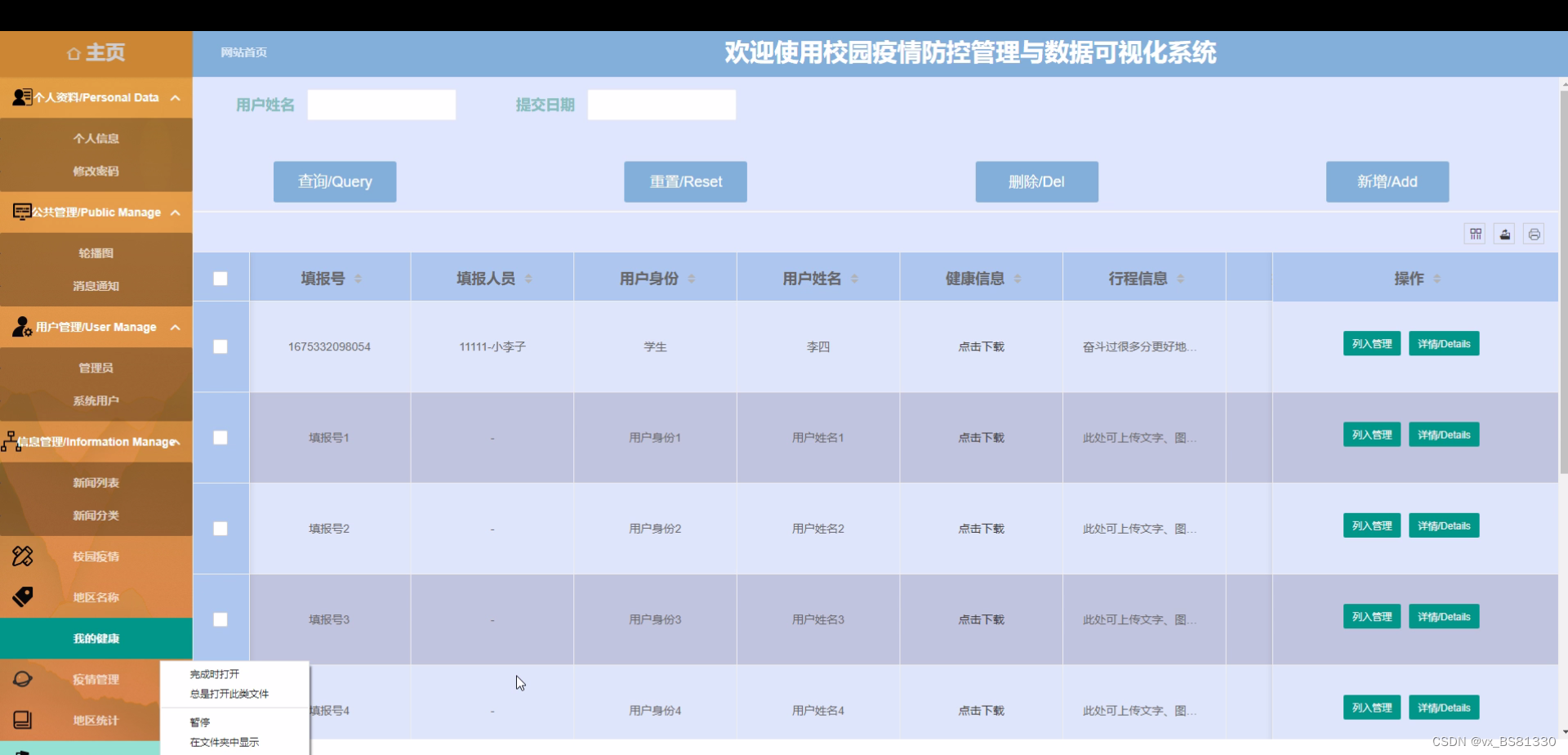Select the active 我的健康 menu item
Screen dimensions: 1568x755
[x=96, y=638]
